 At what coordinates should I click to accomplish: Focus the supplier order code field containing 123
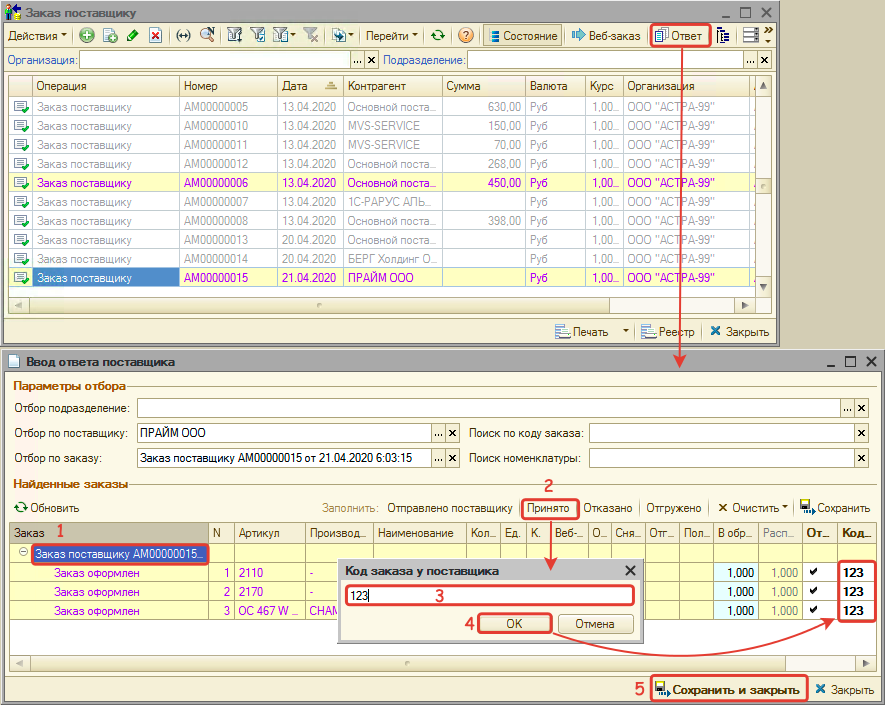click(489, 595)
